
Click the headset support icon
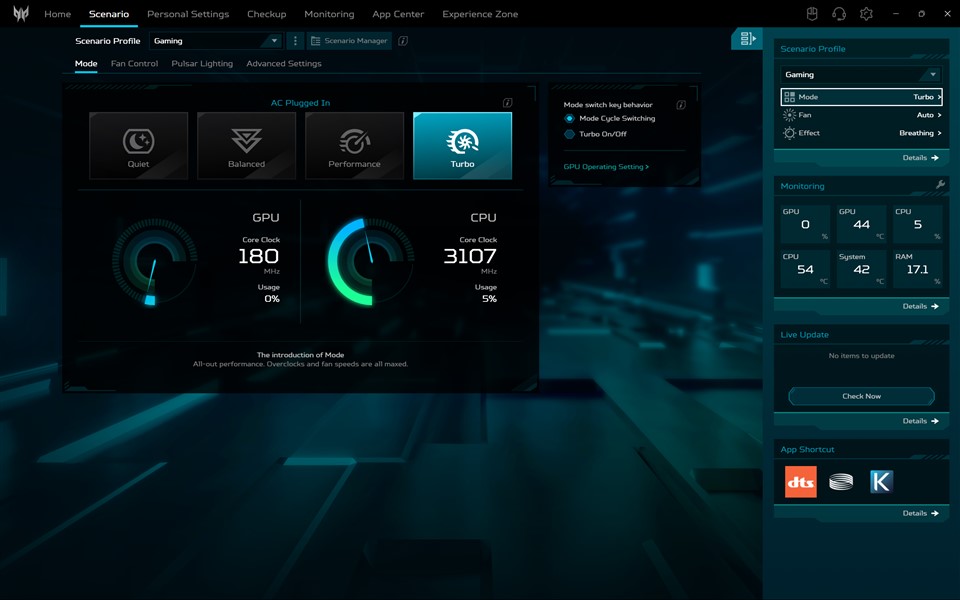(x=839, y=14)
